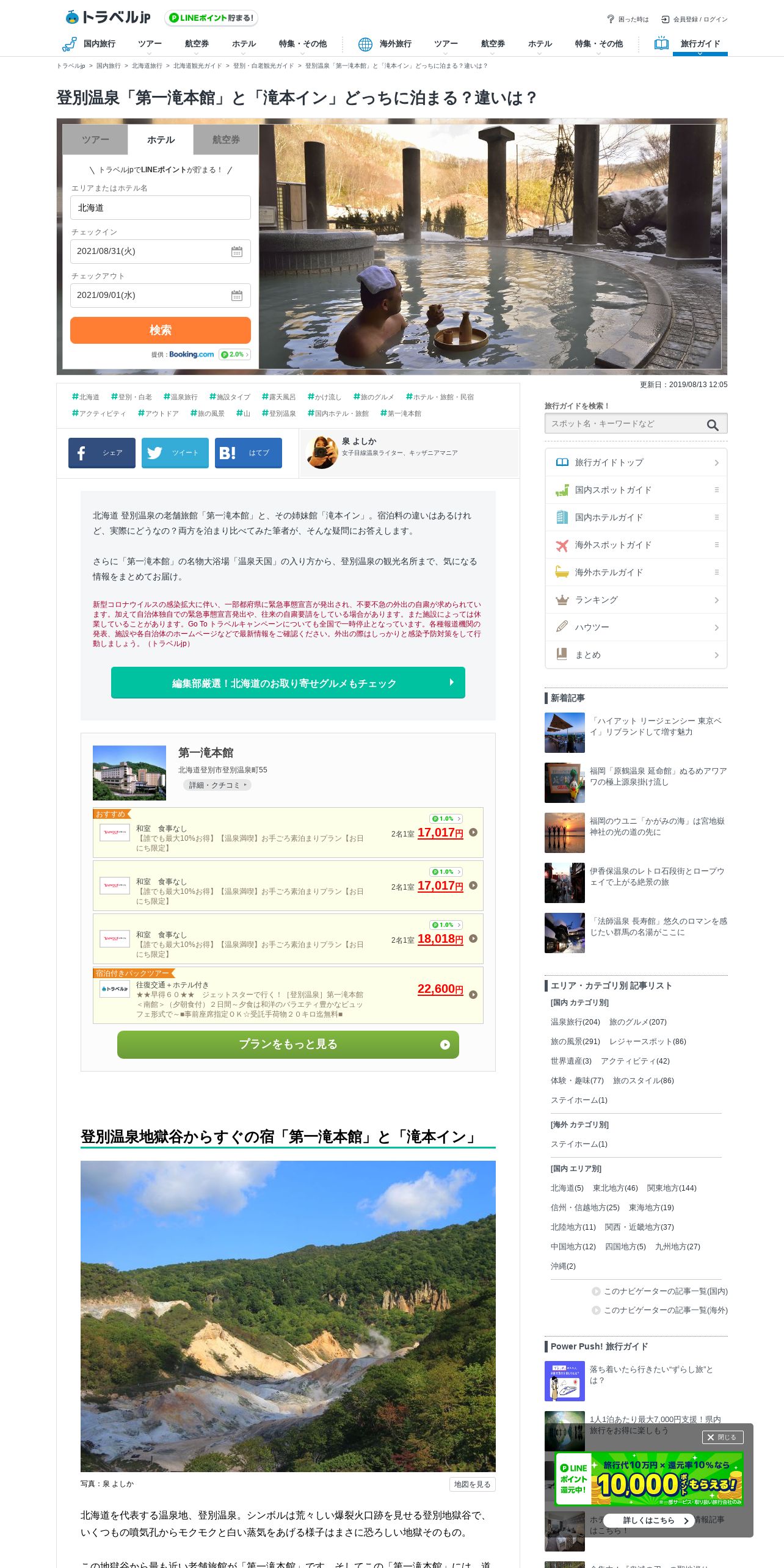
Task: Click 編集部厳選 北海道のお取り寄せグルメ button
Action: point(288,683)
